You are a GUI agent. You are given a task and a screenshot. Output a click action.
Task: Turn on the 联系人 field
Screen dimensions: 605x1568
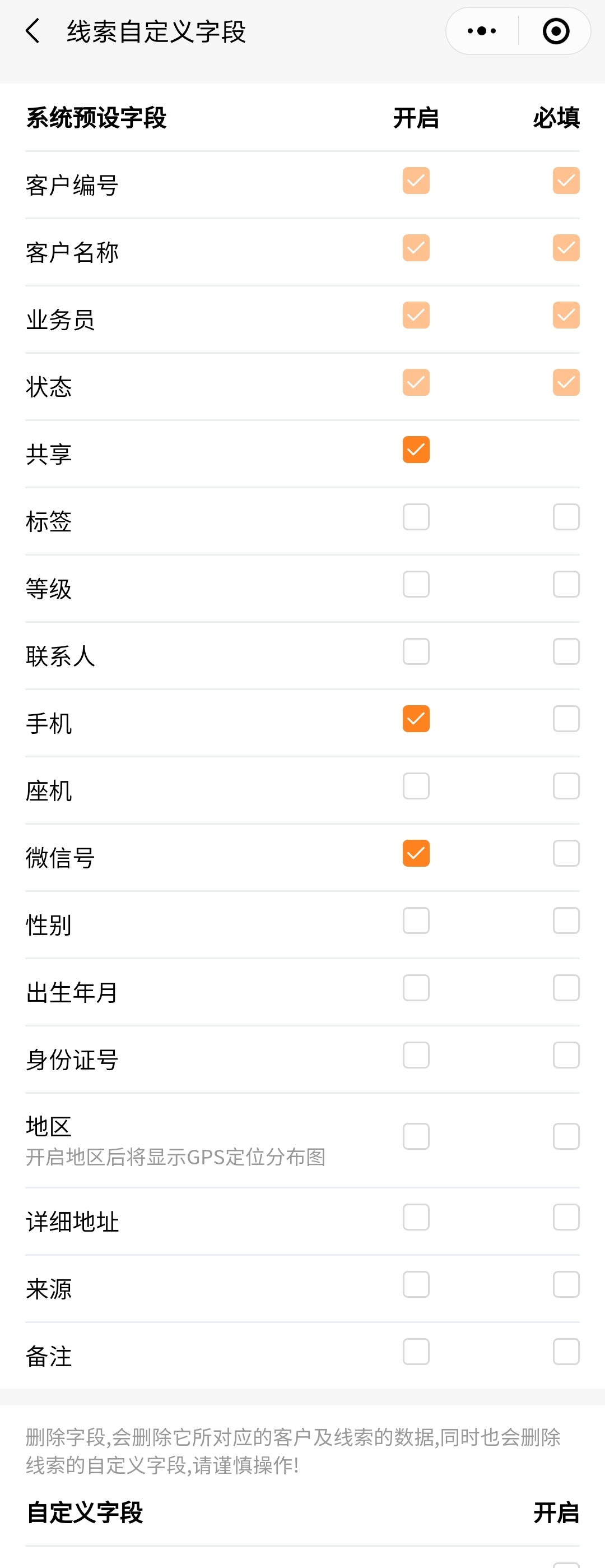click(x=416, y=651)
